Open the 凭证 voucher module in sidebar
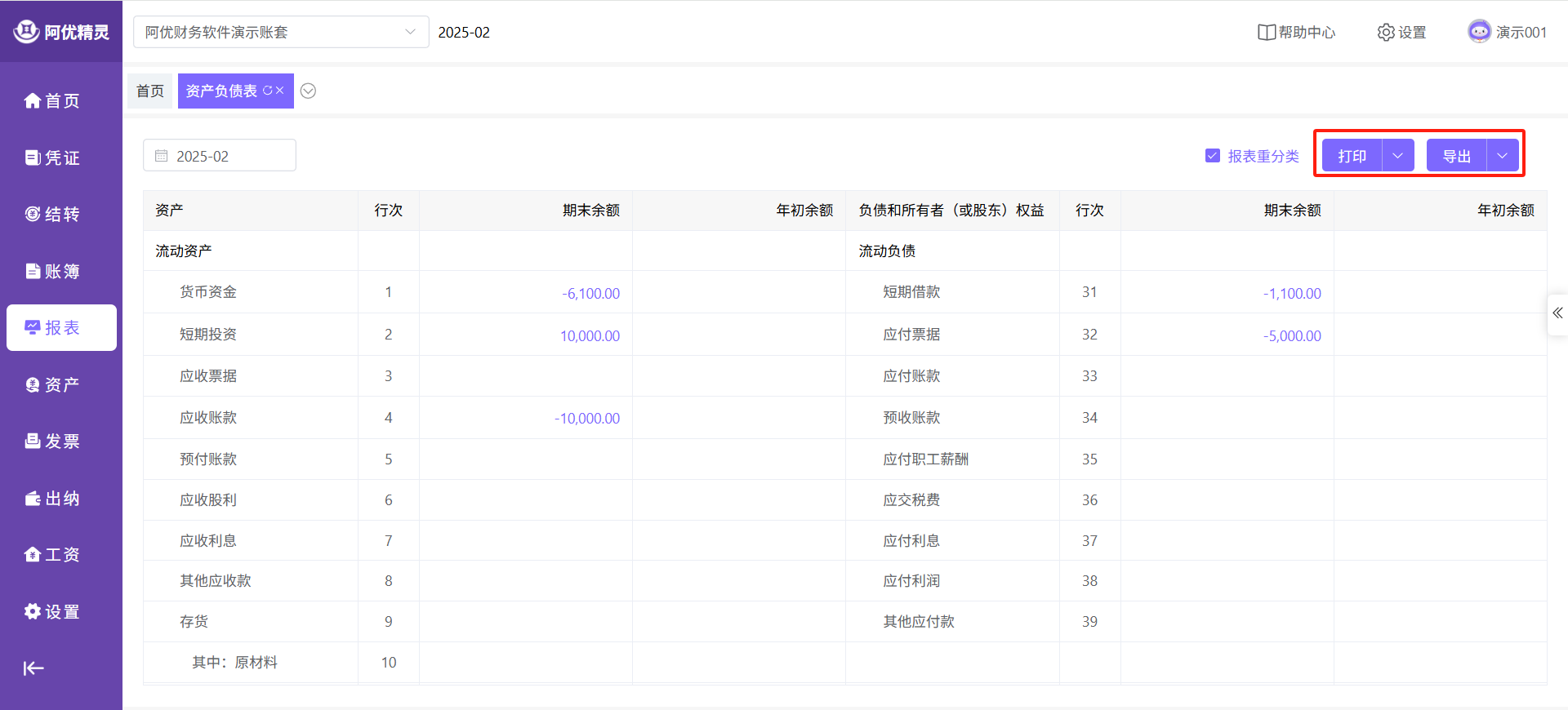The width and height of the screenshot is (1568, 710). [53, 158]
